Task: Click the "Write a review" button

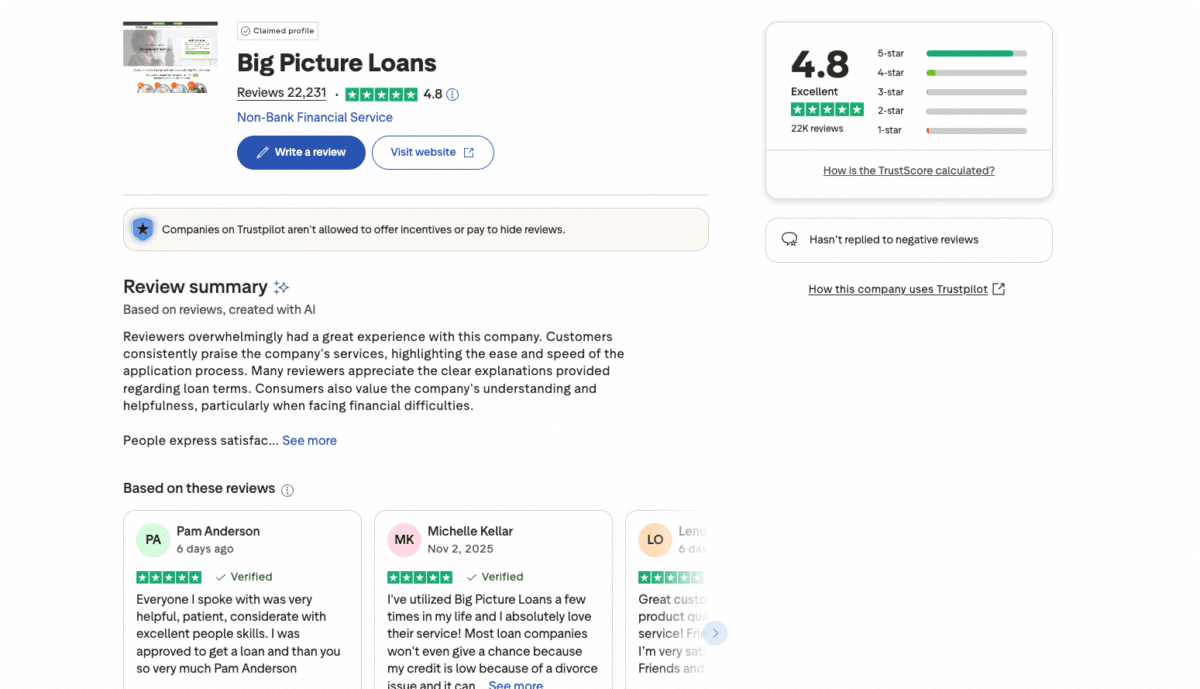Action: (x=301, y=152)
